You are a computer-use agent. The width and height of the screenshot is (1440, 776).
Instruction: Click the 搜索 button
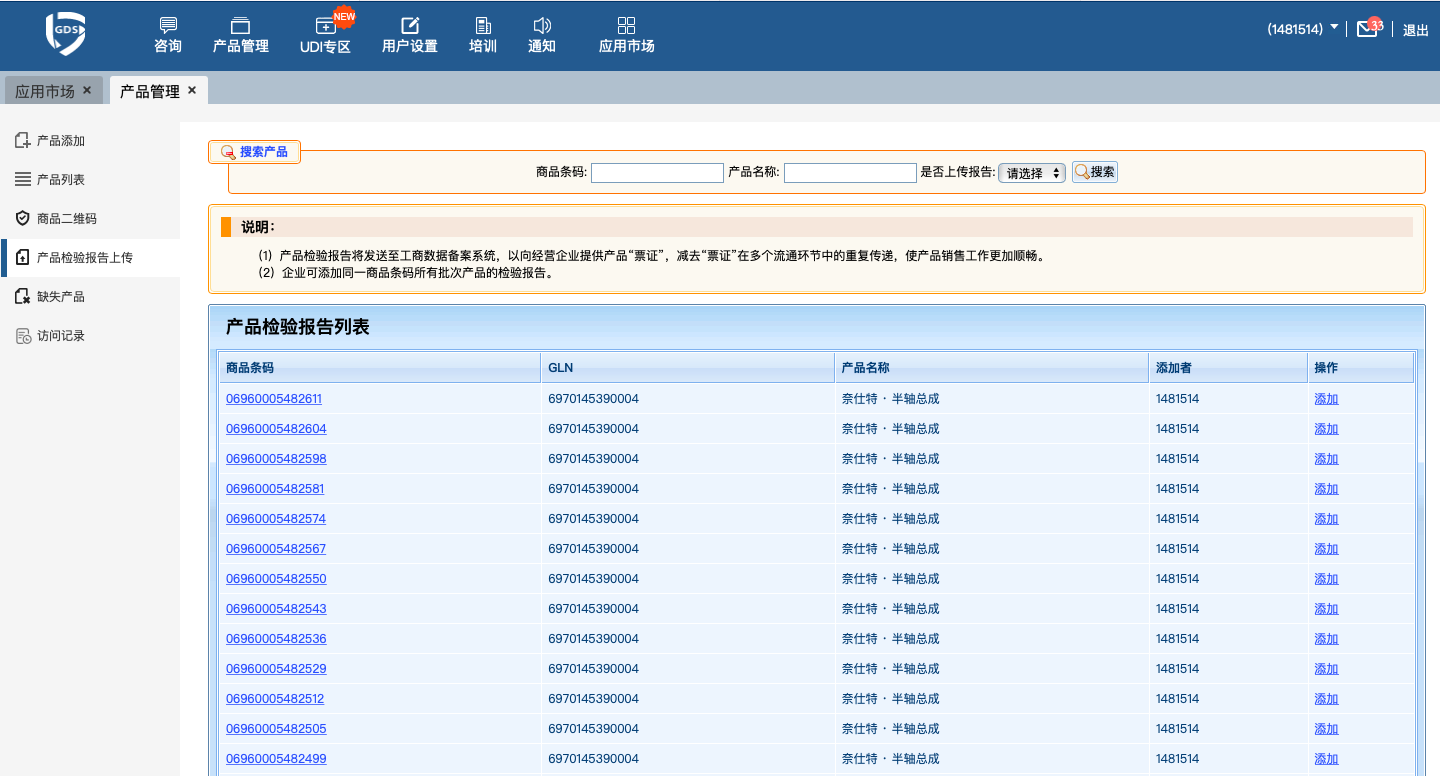(1095, 172)
